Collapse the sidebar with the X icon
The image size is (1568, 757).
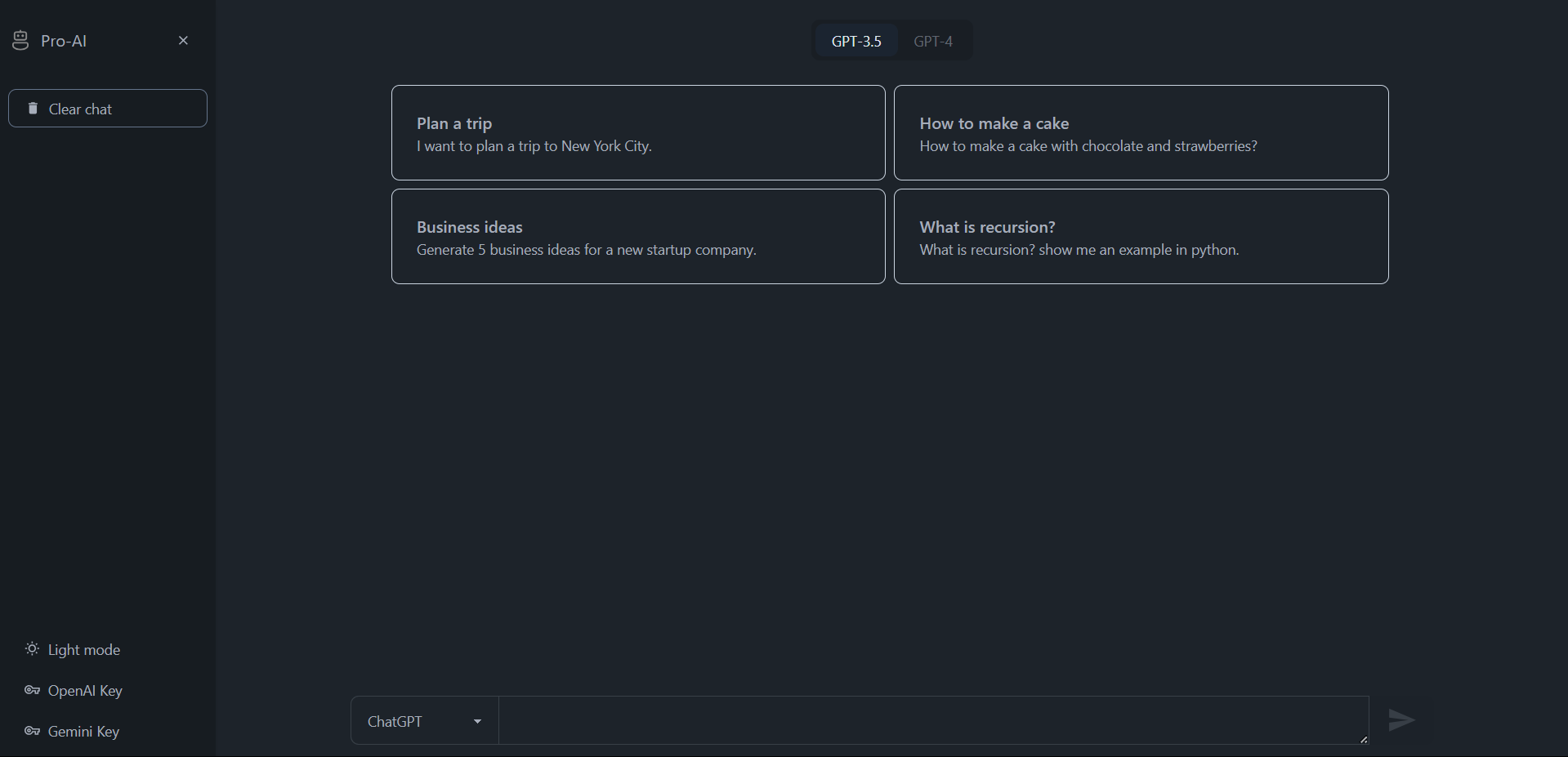[183, 40]
